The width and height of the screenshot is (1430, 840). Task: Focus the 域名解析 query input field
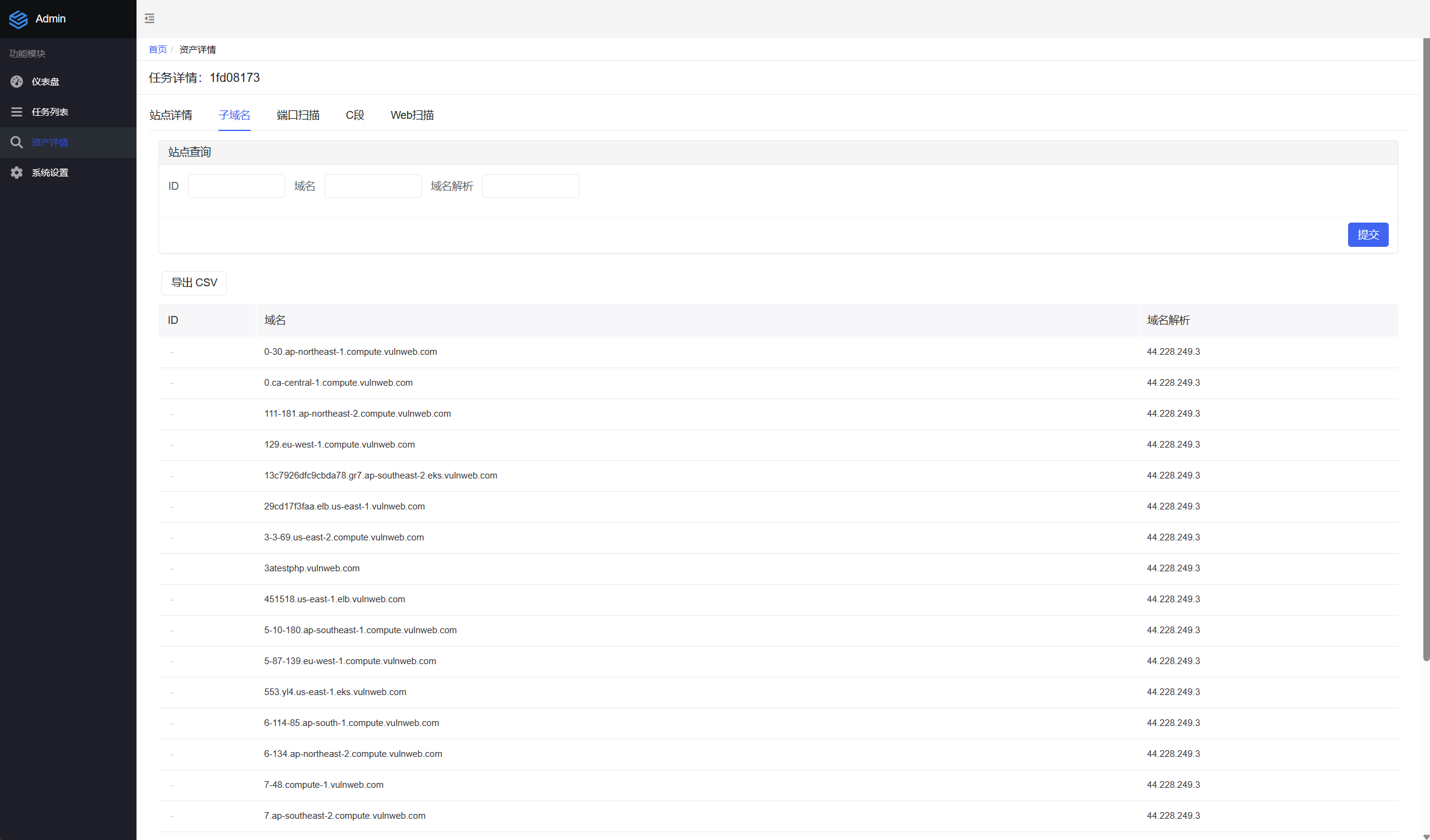pos(530,186)
